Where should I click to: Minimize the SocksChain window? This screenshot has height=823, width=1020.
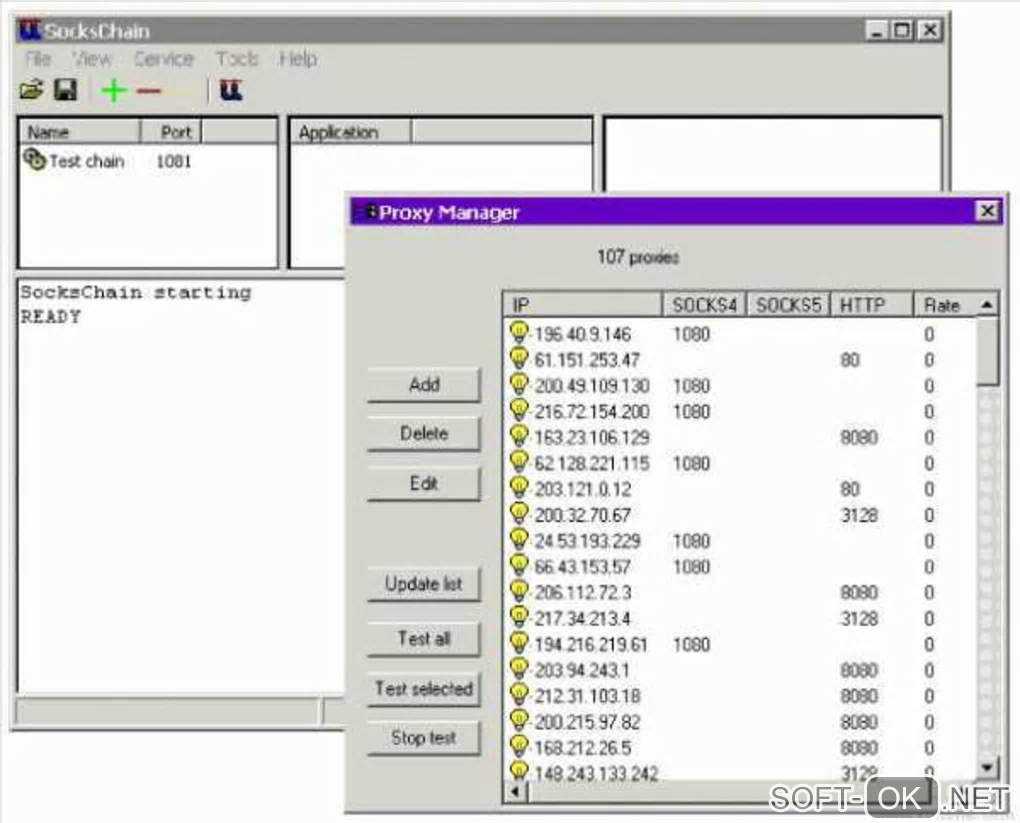click(x=876, y=30)
